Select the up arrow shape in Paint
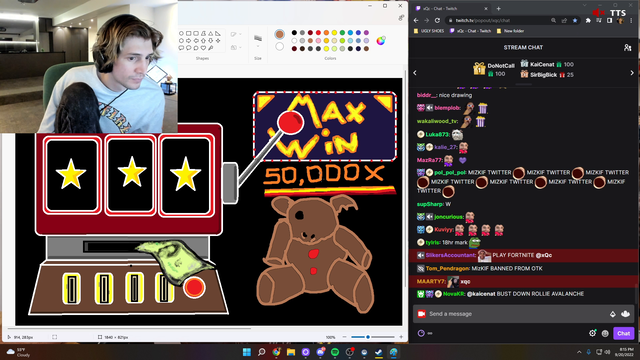The image size is (640, 360). 203,41
